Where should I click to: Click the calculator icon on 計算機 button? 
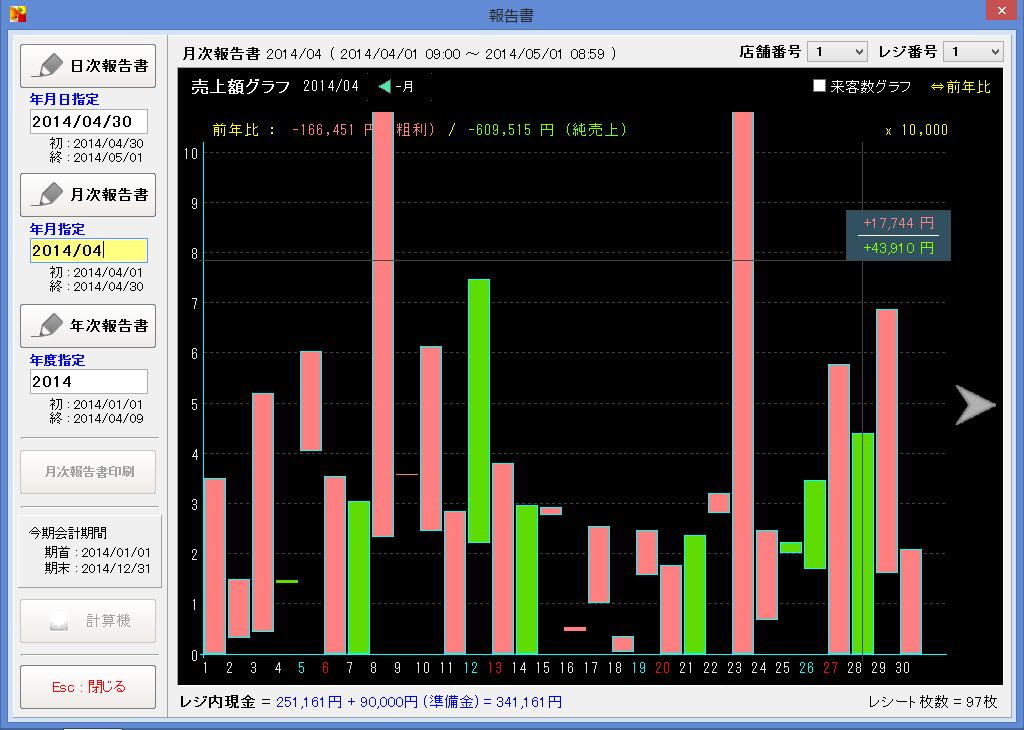58,621
